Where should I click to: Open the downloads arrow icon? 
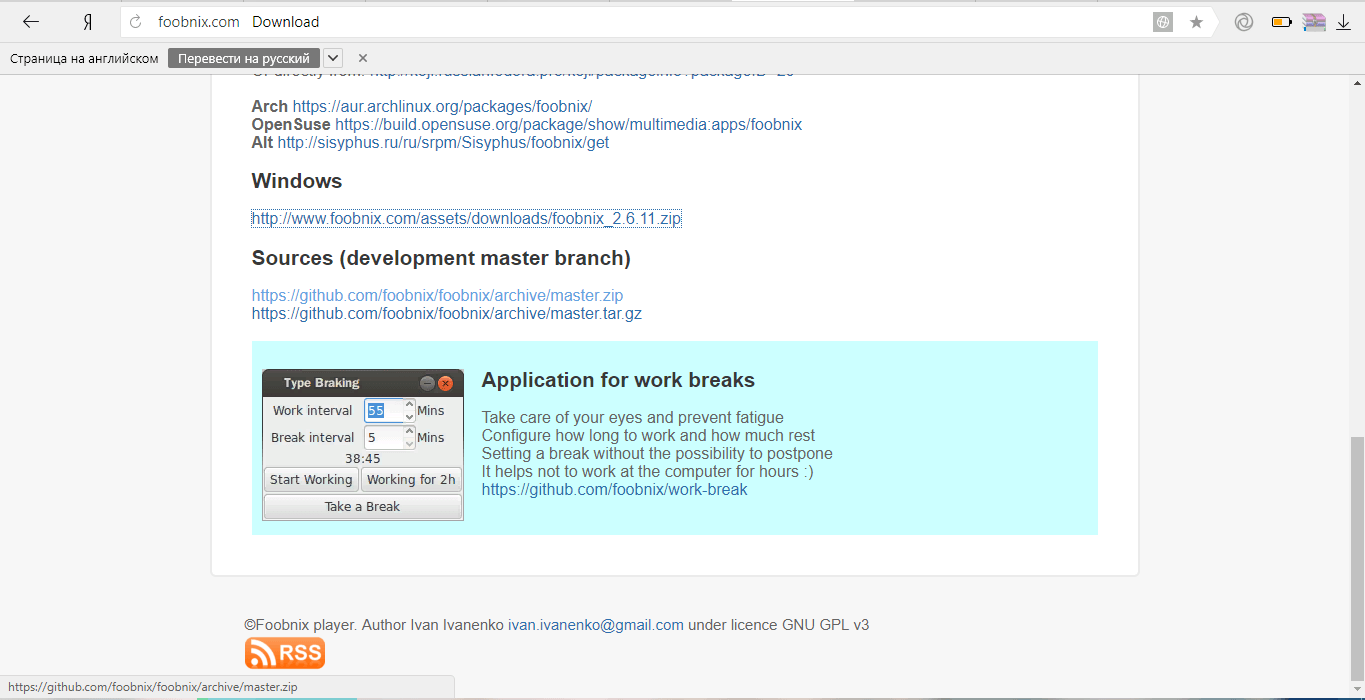tap(1344, 22)
